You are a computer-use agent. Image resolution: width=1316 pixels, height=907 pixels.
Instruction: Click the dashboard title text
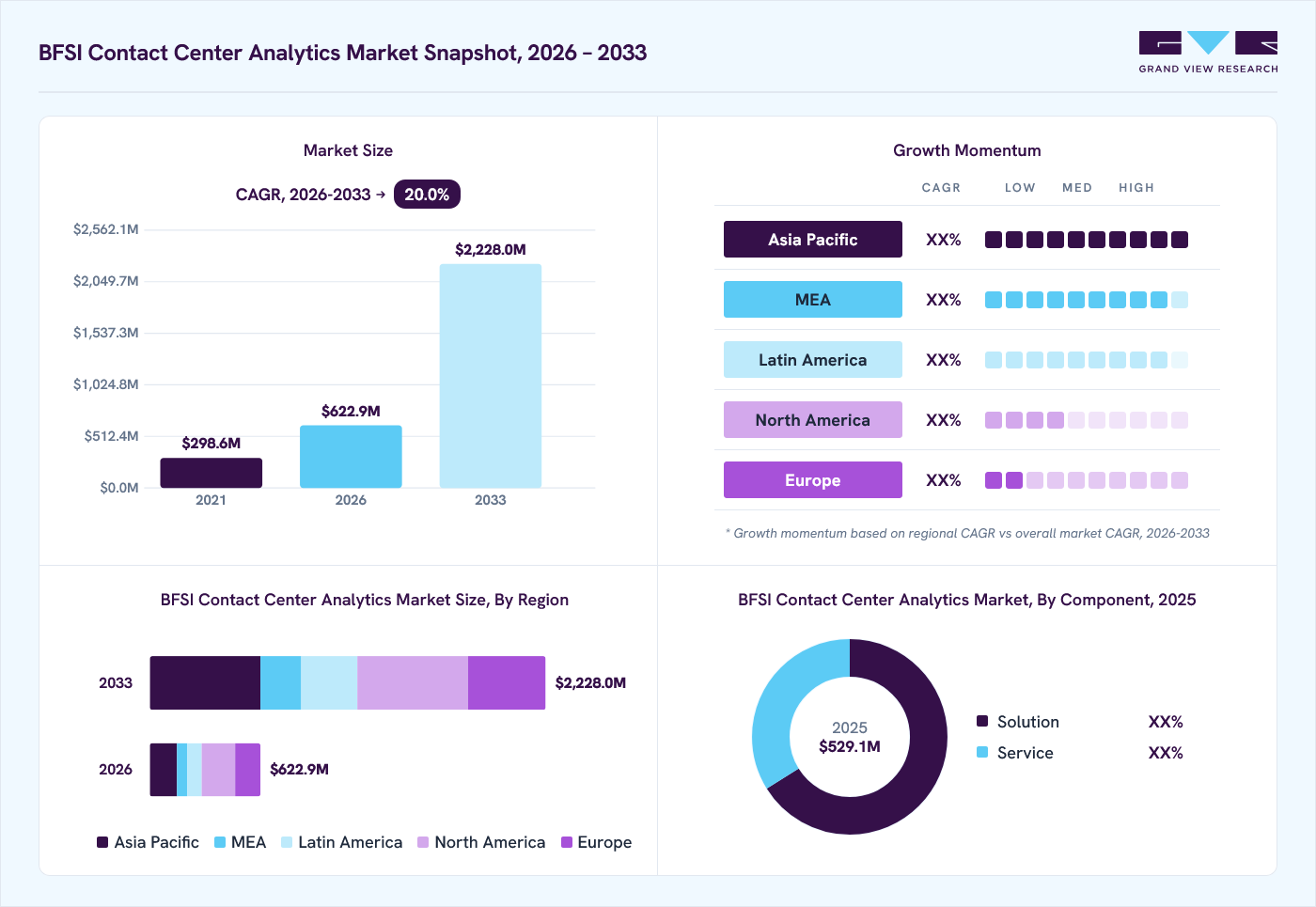[x=342, y=53]
